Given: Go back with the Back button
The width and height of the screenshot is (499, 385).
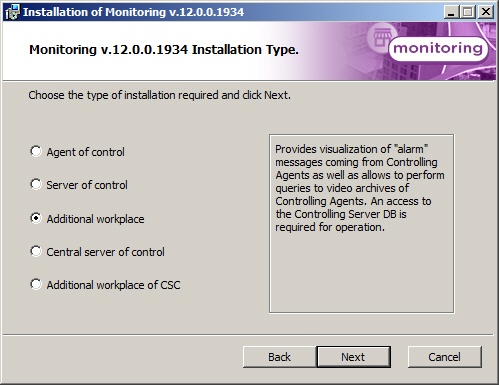Looking at the screenshot, I should [279, 357].
